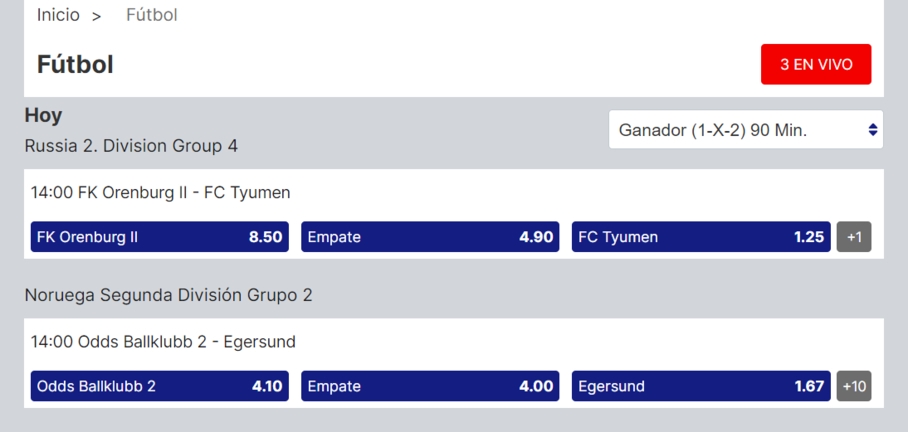
Task: Click the Fútbol breadcrumb item
Action: (x=152, y=15)
